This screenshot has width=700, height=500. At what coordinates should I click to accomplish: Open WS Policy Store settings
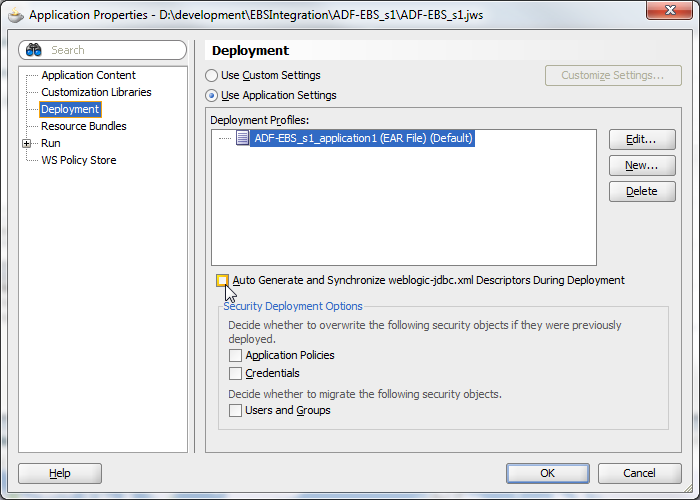coord(79,160)
